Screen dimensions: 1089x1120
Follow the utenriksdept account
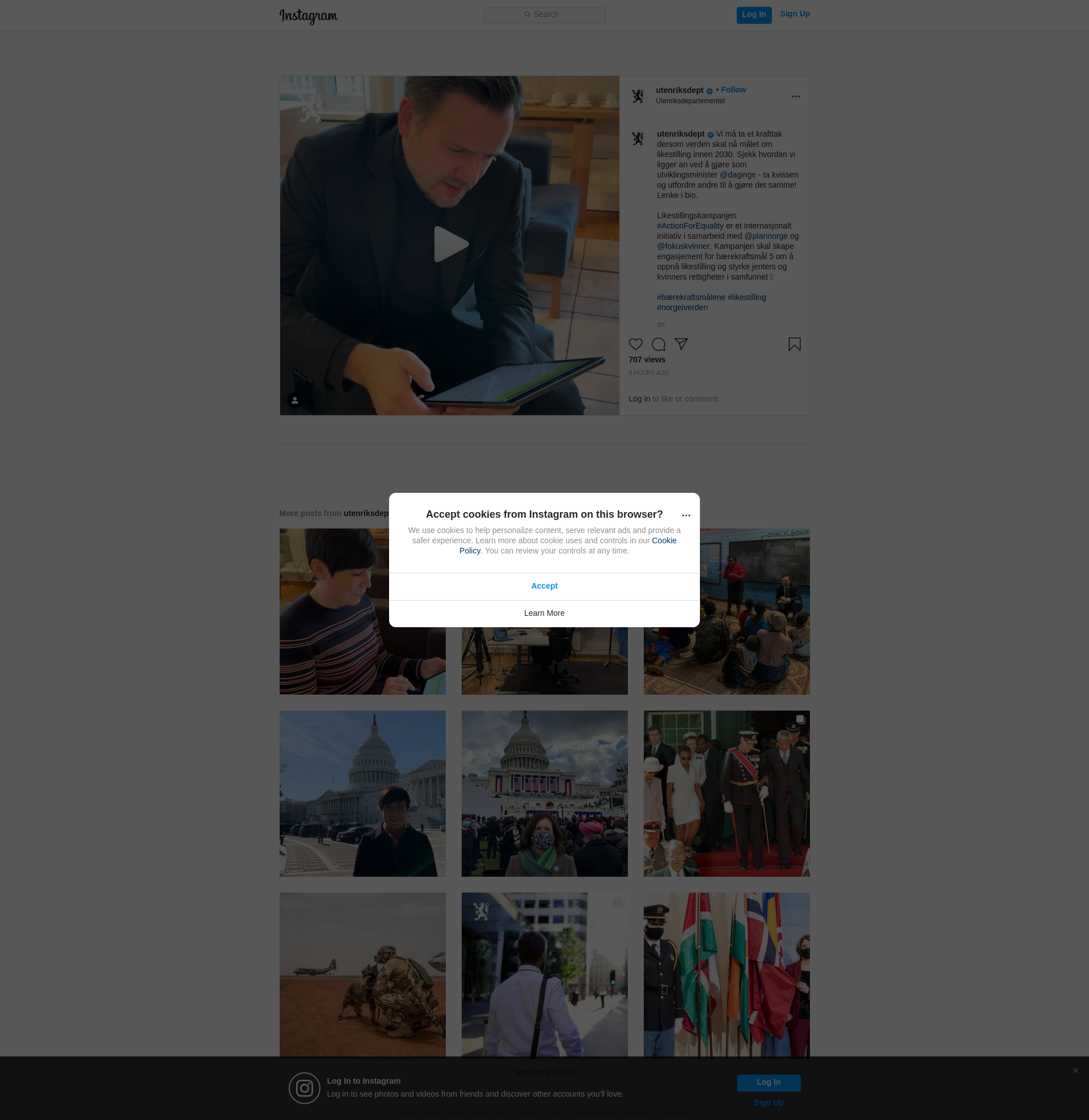tap(733, 90)
